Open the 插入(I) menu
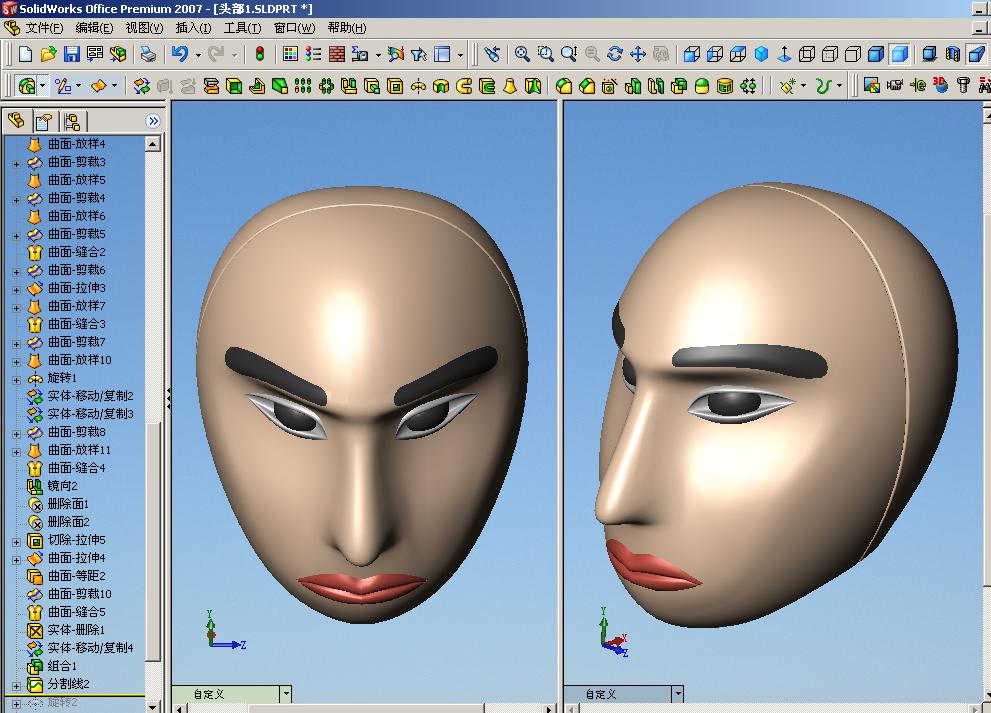991x713 pixels. coord(193,28)
